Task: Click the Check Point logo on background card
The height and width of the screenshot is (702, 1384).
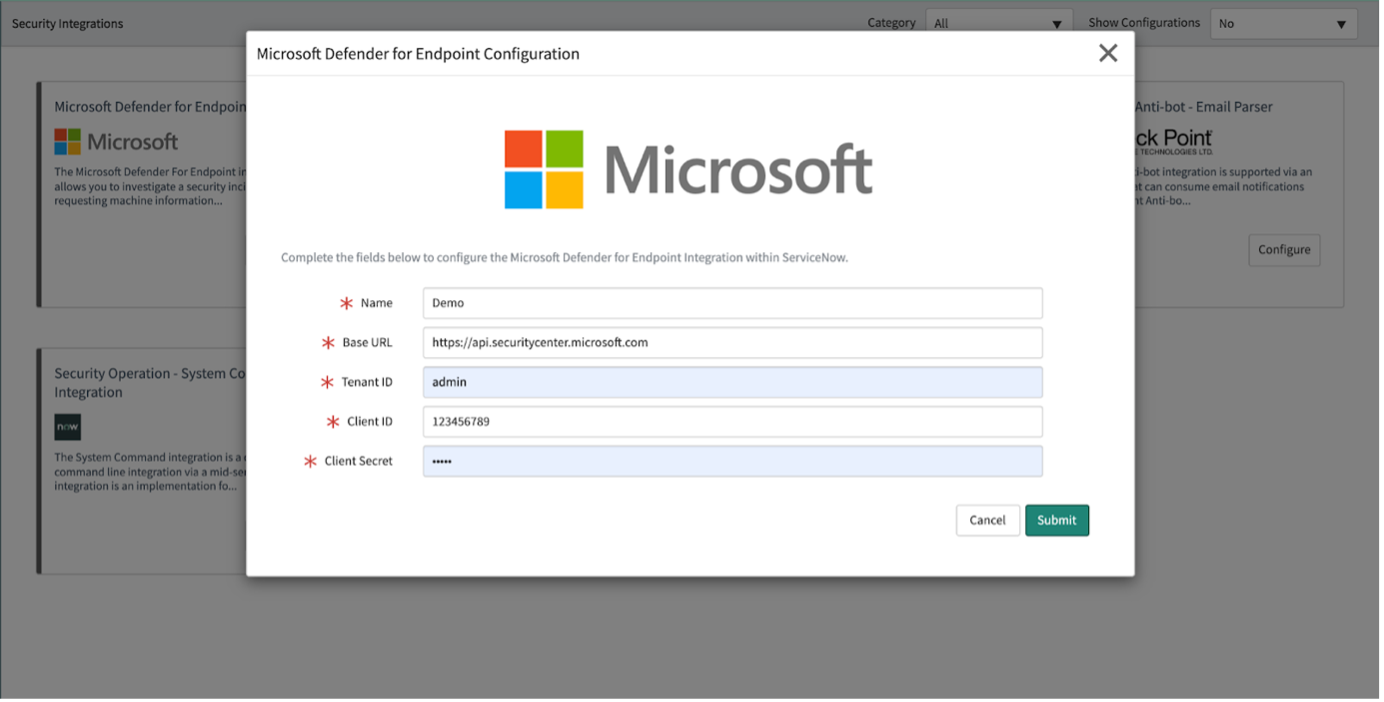Action: (x=1174, y=141)
